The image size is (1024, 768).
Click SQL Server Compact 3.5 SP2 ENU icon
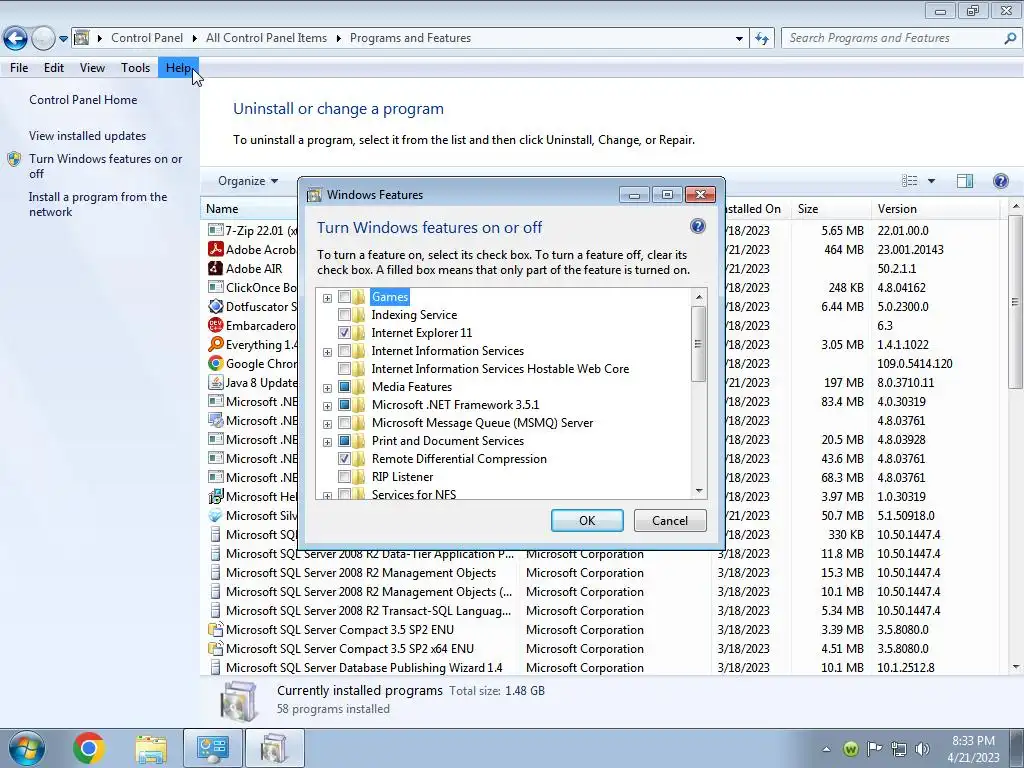(x=216, y=629)
